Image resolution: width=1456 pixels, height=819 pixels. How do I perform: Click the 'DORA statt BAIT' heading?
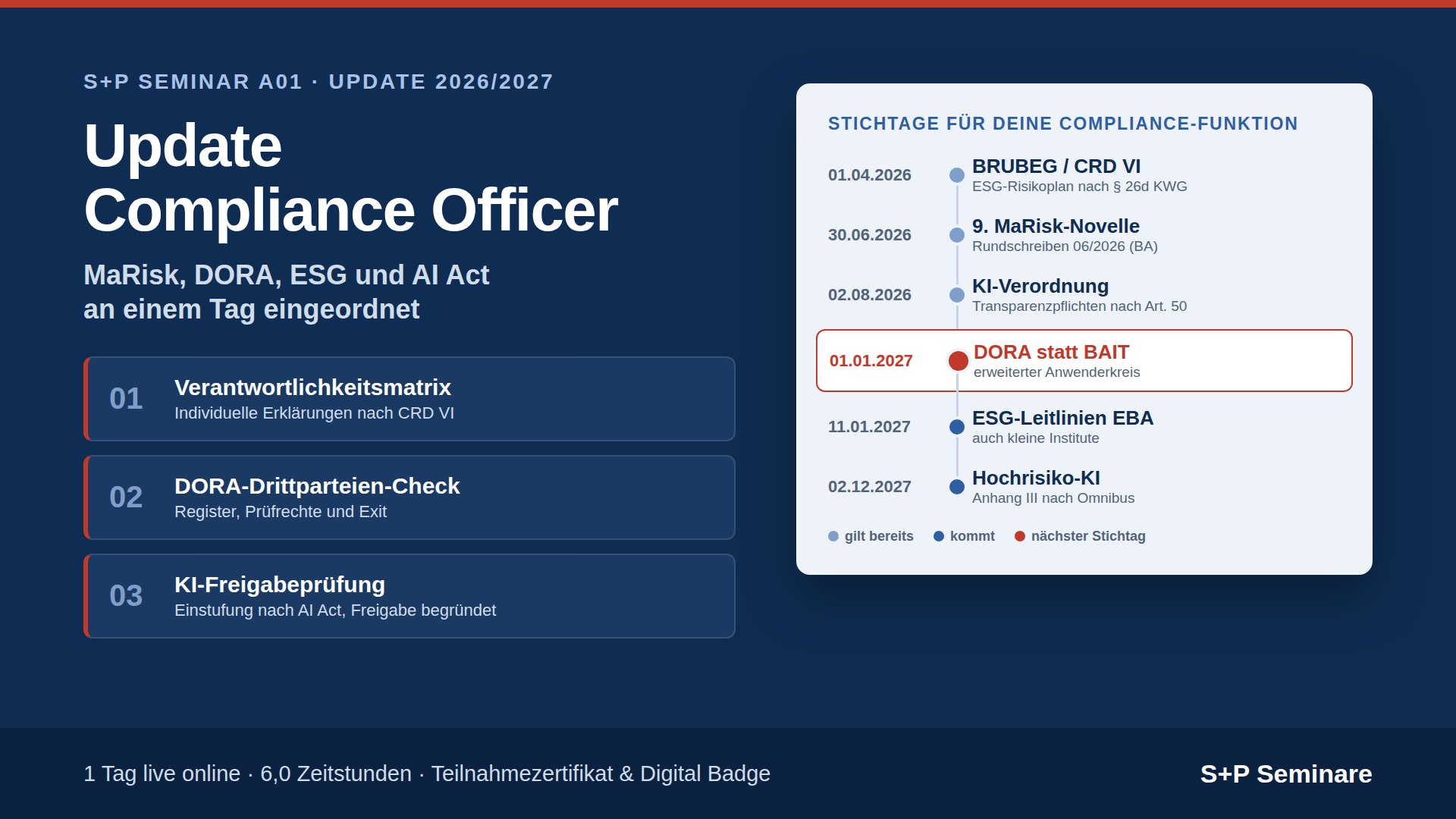1052,352
